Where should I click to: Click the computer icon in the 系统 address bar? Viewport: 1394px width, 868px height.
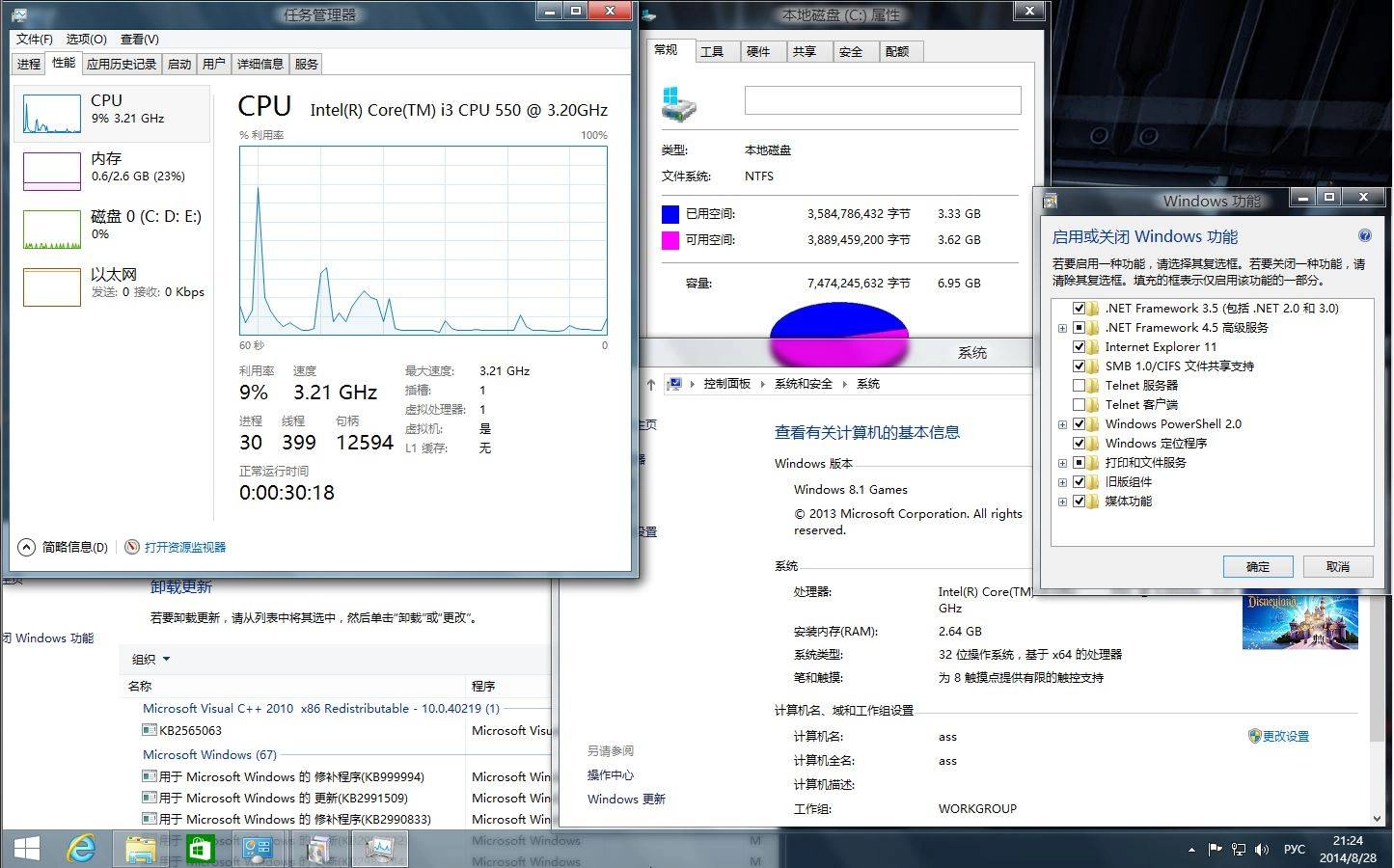[x=675, y=384]
